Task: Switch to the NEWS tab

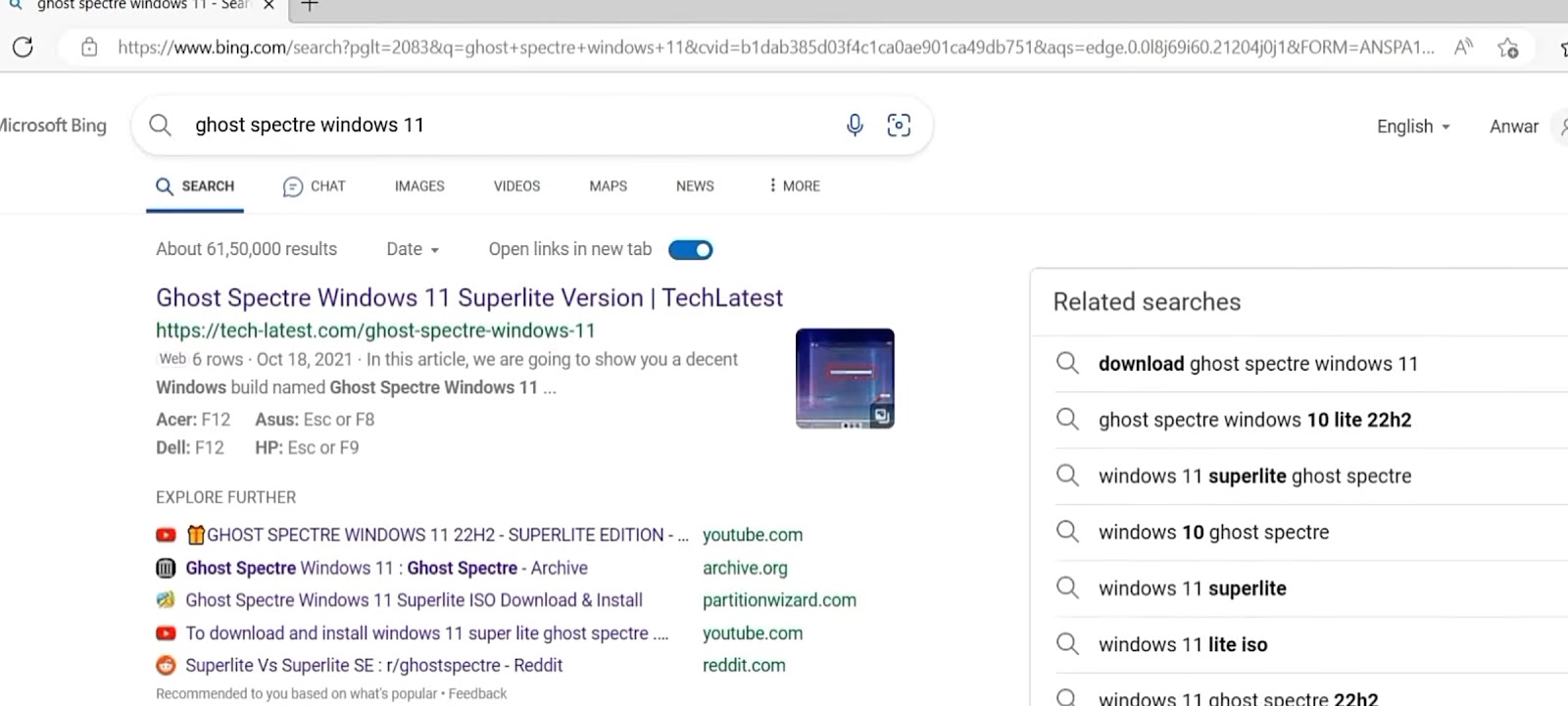Action: 695,186
